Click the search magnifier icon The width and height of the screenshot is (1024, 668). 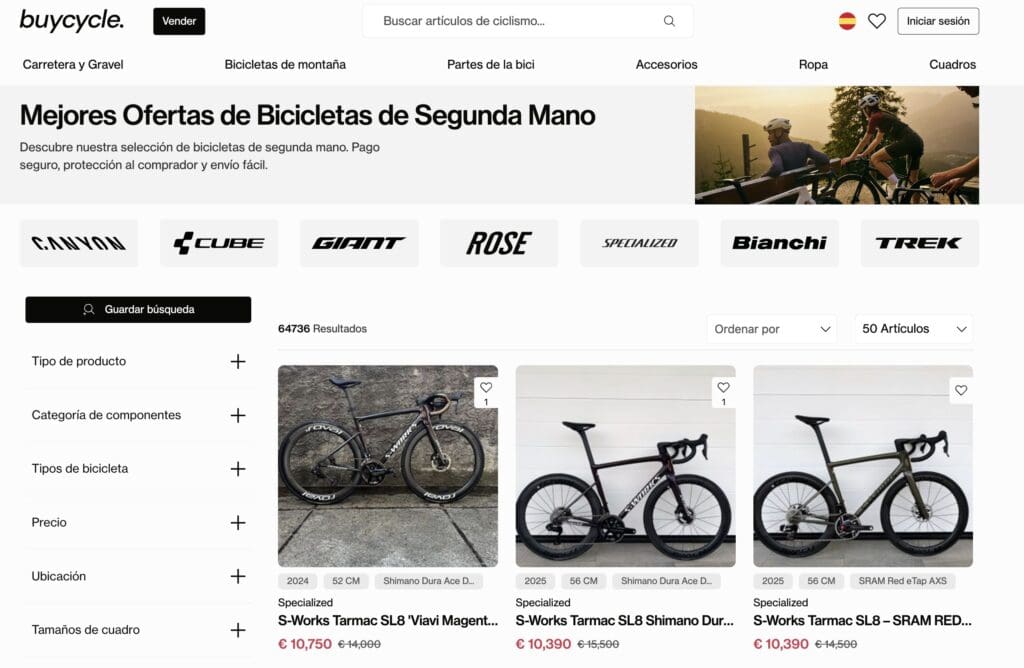[x=669, y=21]
